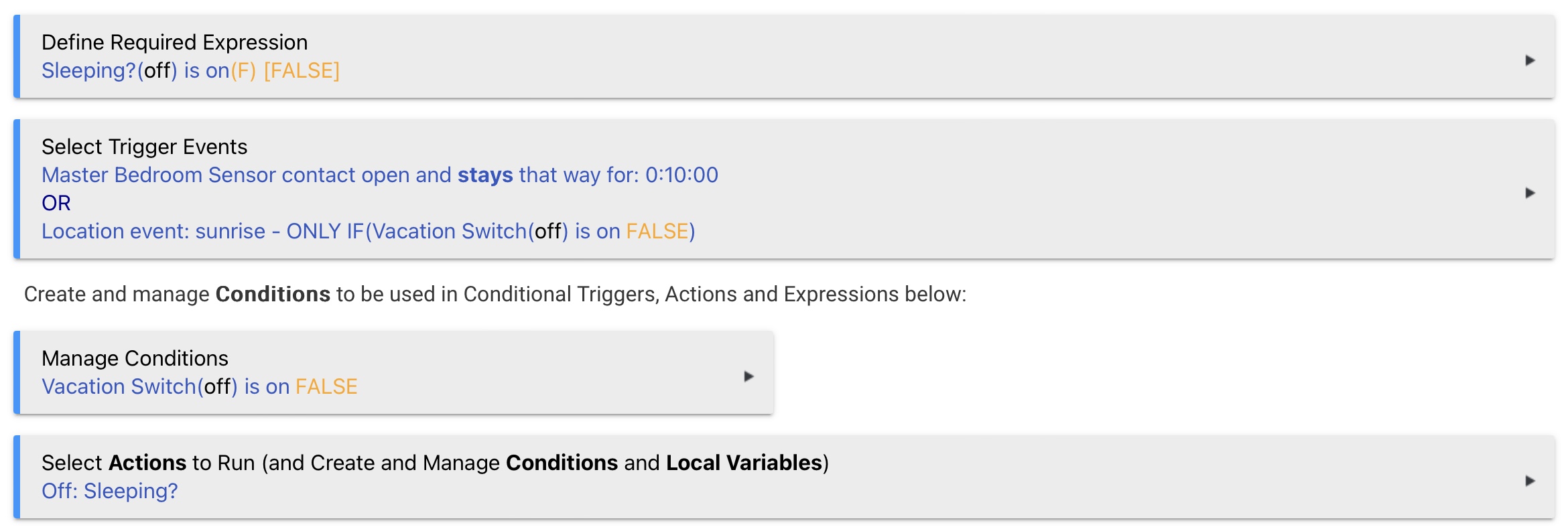
Task: Click the Define Required Expression header
Action: (175, 42)
